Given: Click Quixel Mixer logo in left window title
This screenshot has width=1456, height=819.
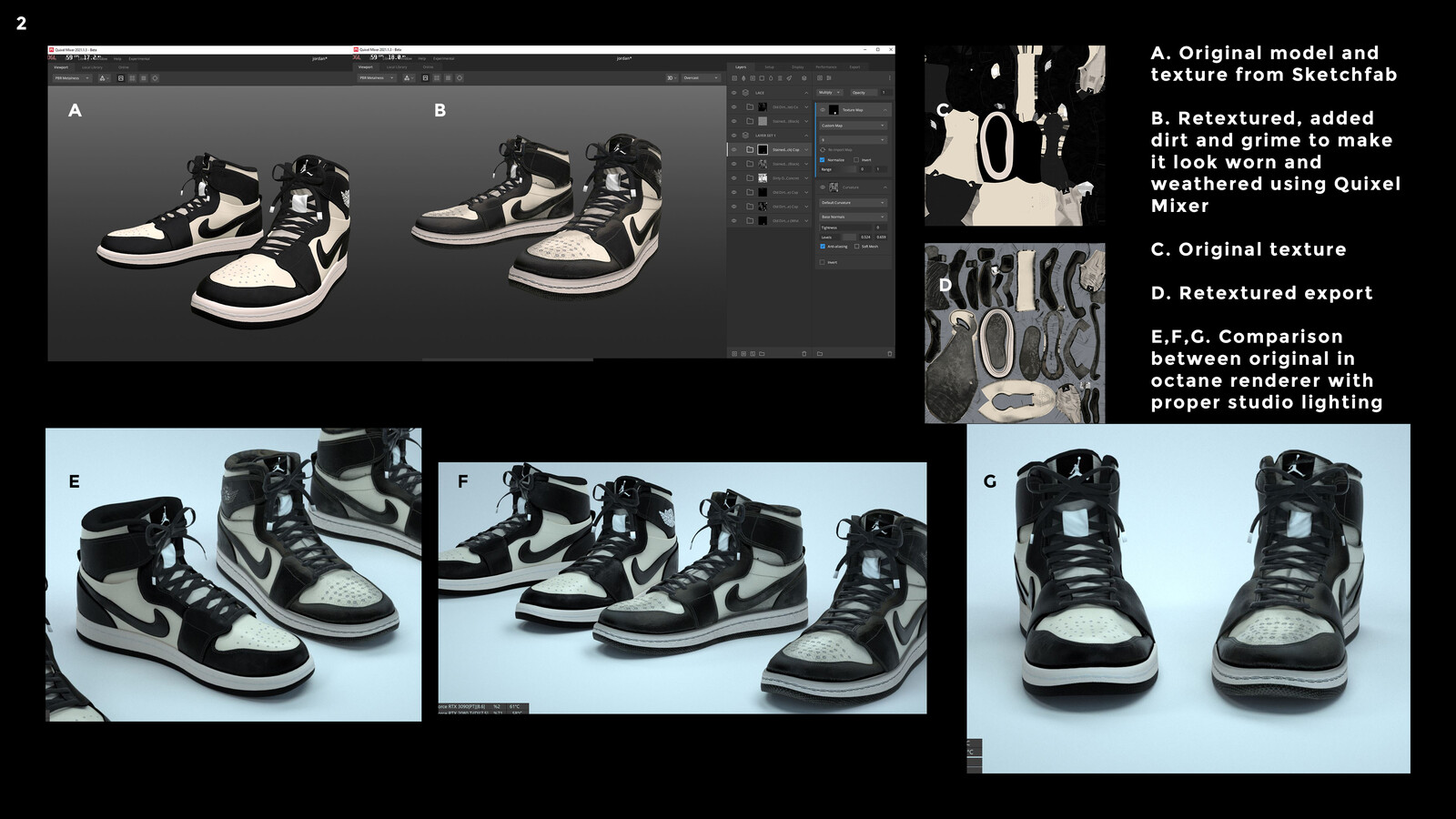Looking at the screenshot, I should [x=51, y=50].
